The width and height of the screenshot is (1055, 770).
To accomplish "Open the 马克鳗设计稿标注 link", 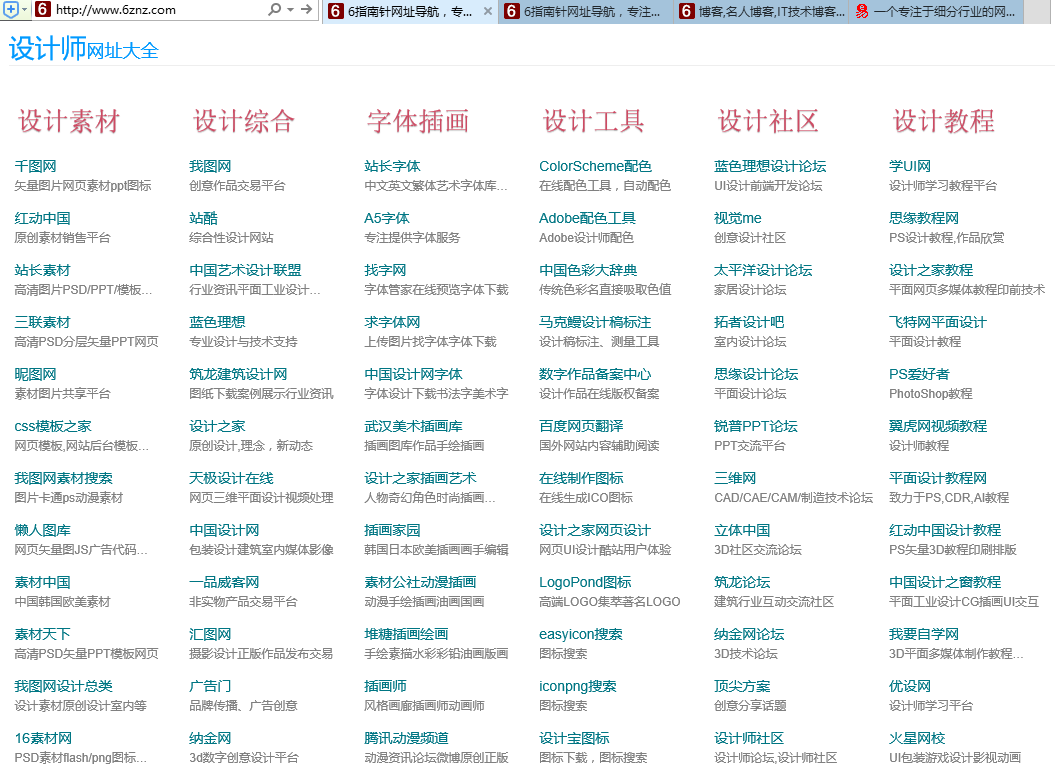I will [x=595, y=322].
